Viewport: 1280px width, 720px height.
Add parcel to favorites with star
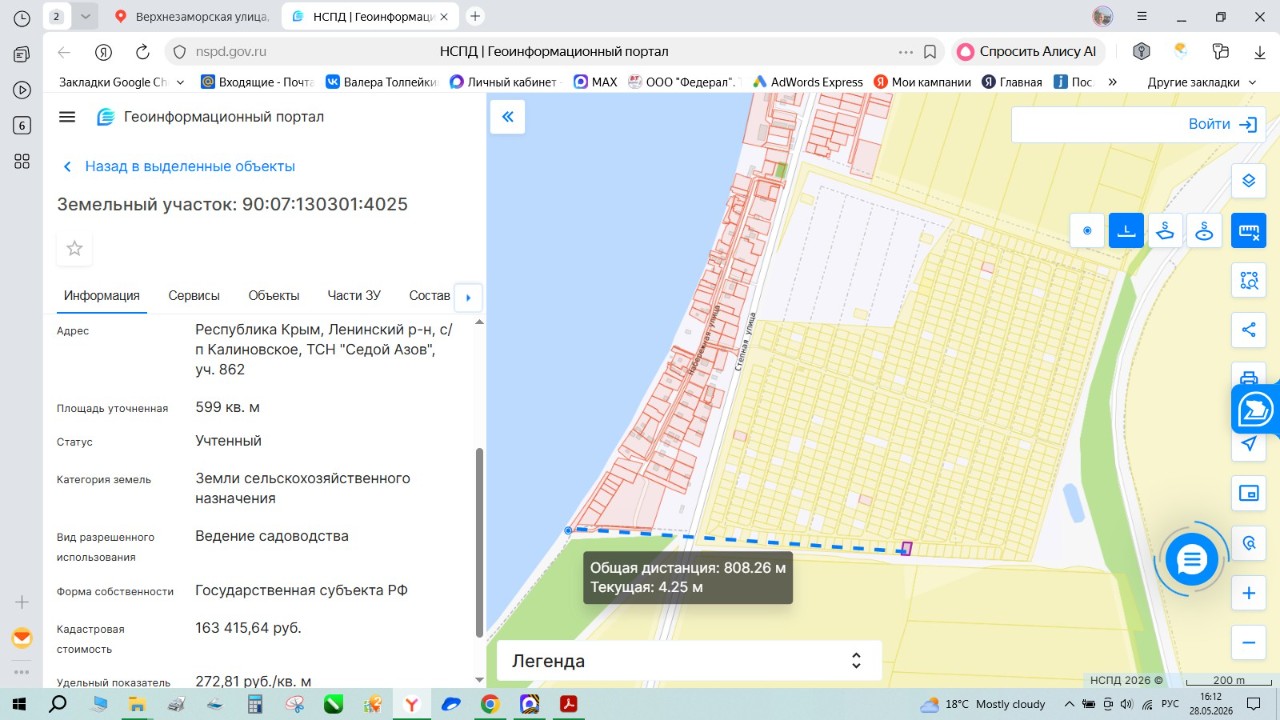[74, 248]
